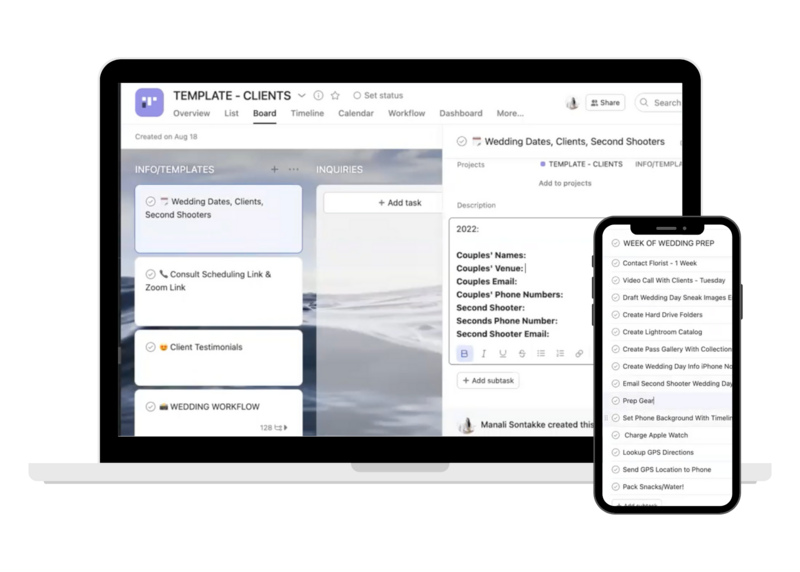Check off Contact Florist - 1 Week on phone
This screenshot has height=572, width=800.
pos(616,263)
